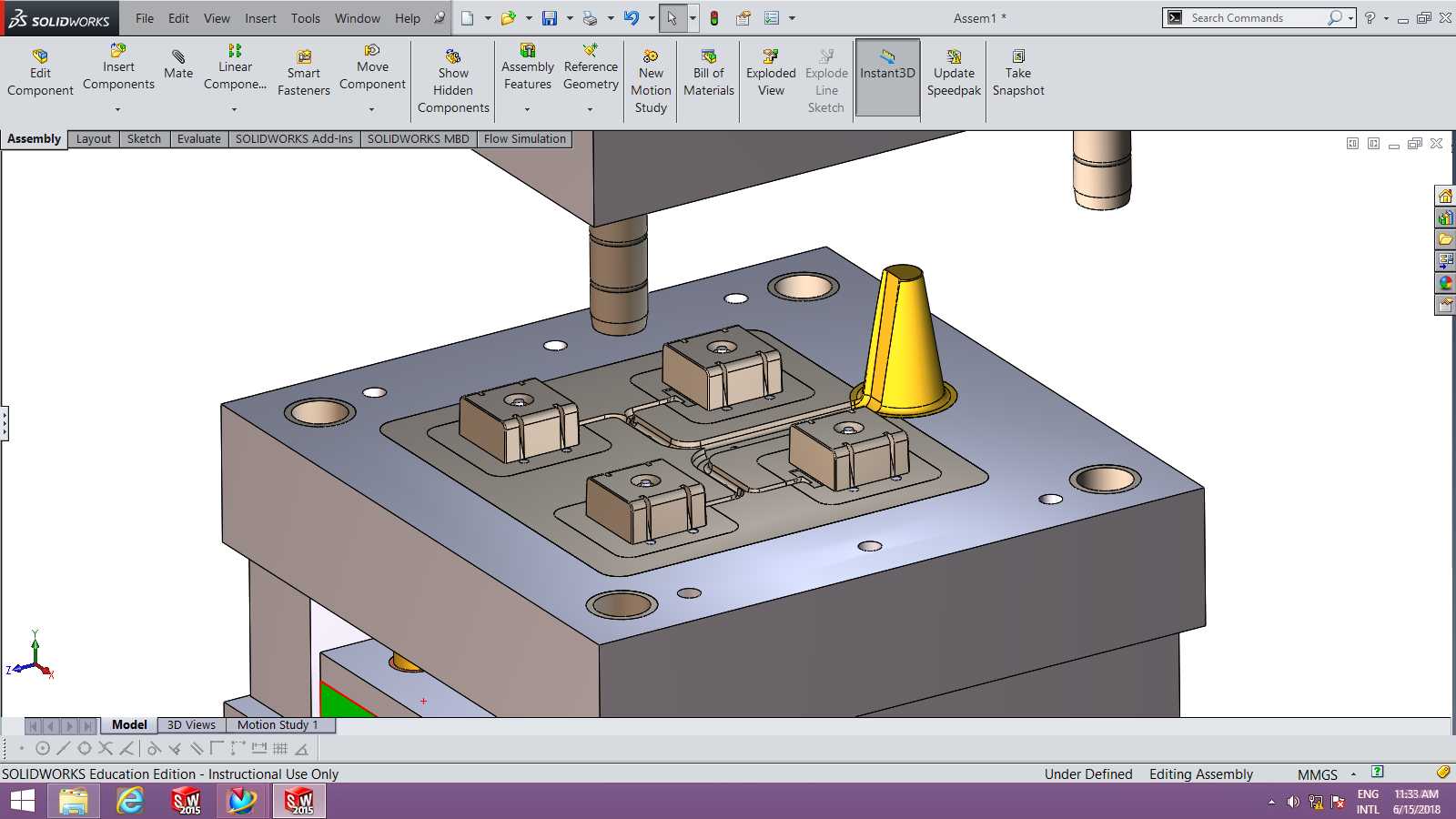The image size is (1456, 819).
Task: Click Take Snapshot tool
Action: [x=1018, y=74]
